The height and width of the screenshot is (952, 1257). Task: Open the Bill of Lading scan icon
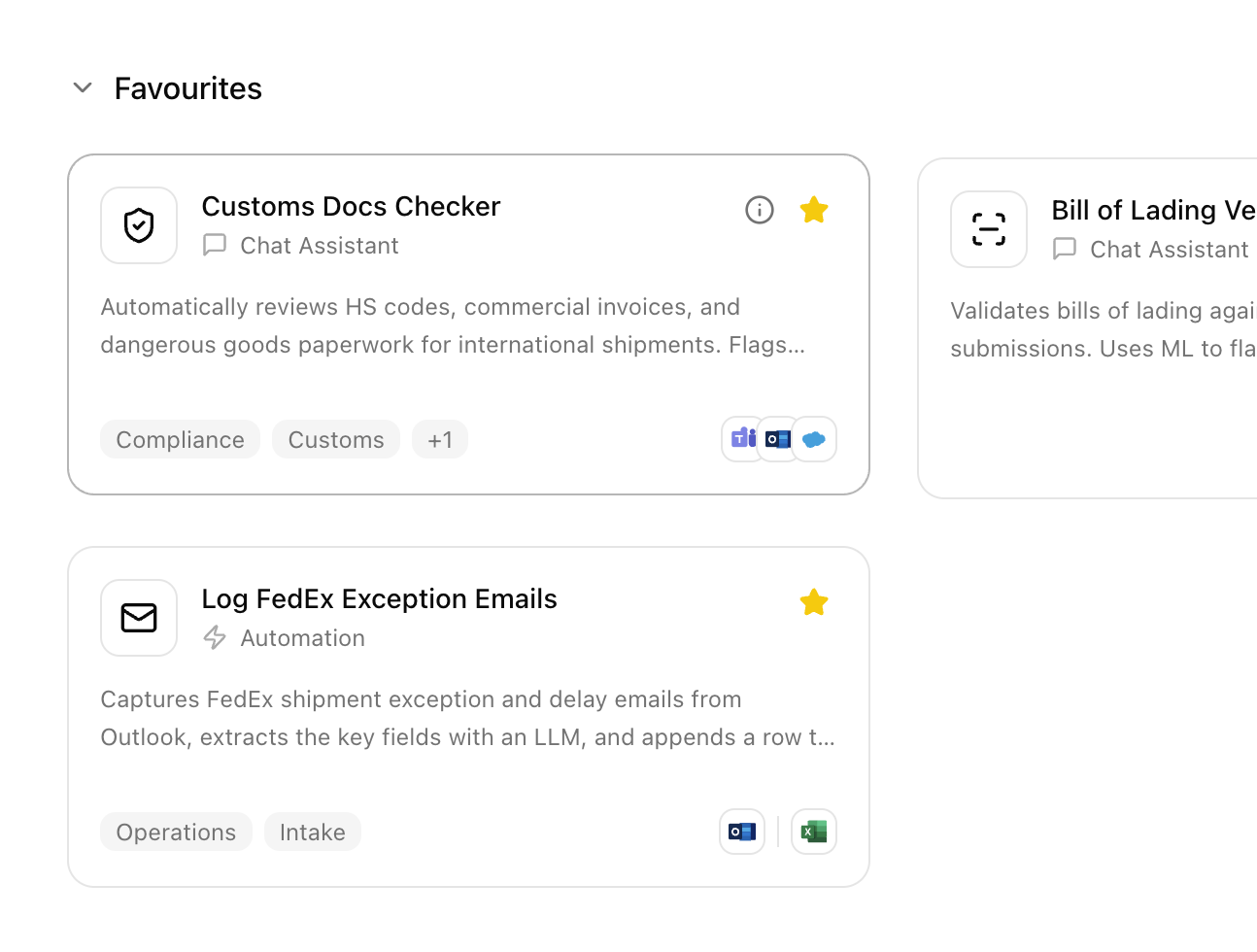click(989, 229)
